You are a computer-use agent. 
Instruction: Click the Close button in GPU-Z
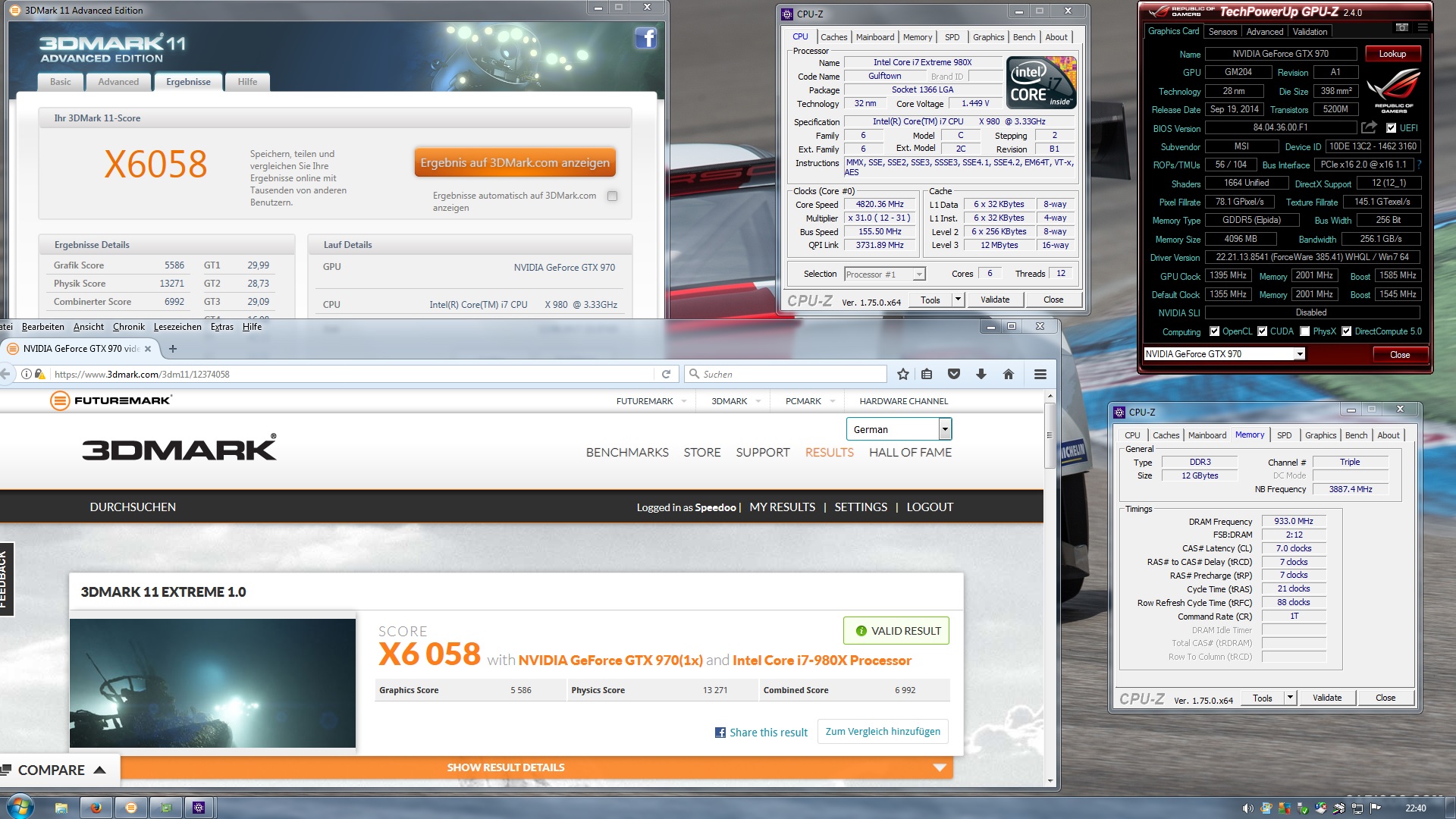pyautogui.click(x=1400, y=354)
